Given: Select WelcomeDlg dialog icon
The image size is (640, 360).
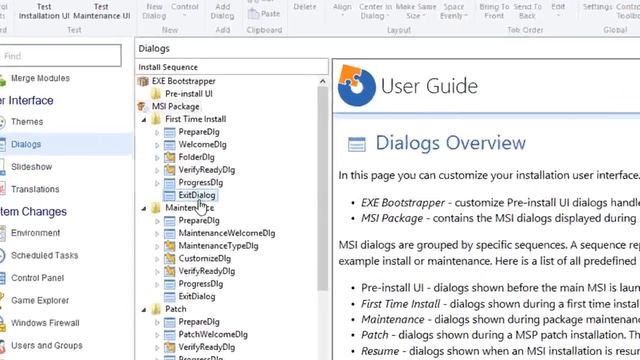Looking at the screenshot, I should [x=169, y=144].
